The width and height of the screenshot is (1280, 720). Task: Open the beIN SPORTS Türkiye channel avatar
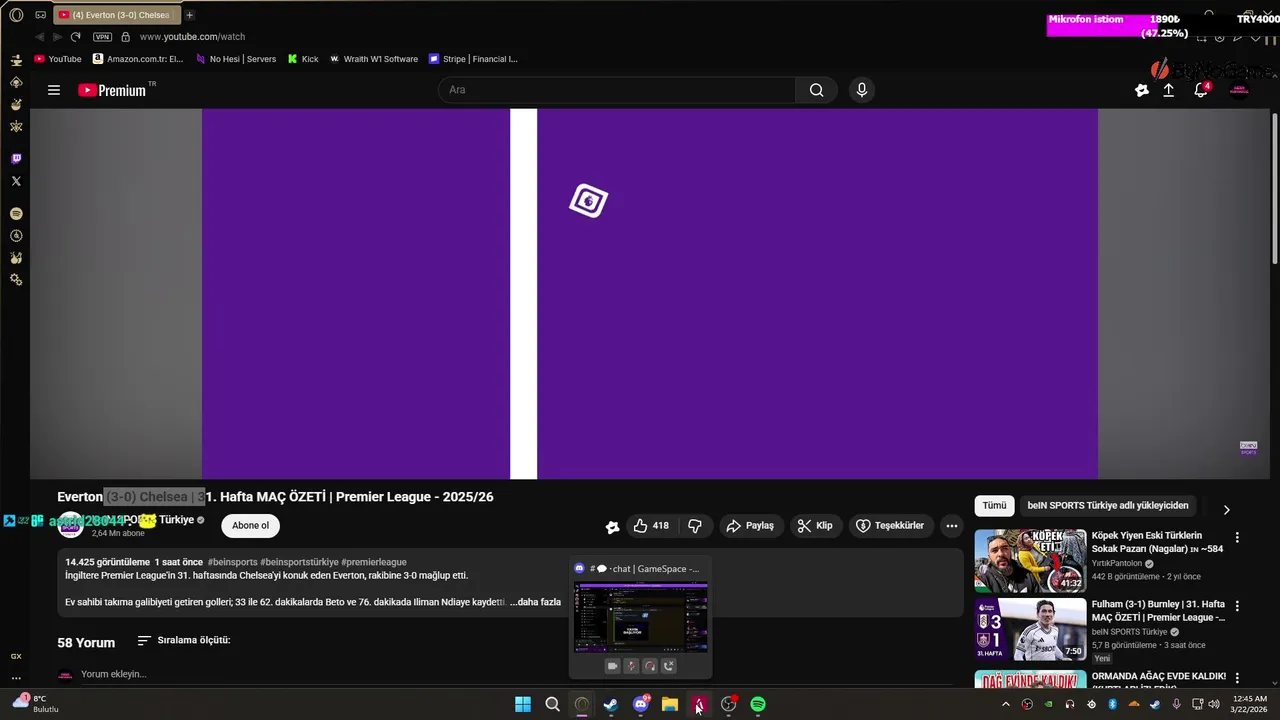tap(70, 525)
